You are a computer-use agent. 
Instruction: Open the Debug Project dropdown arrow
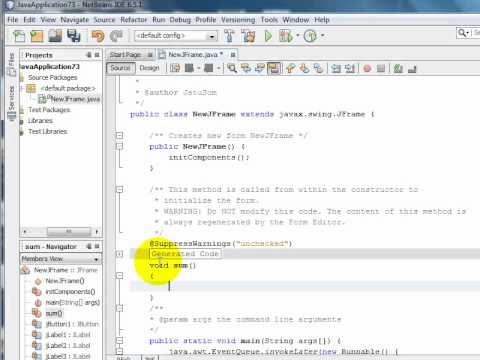[x=298, y=35]
